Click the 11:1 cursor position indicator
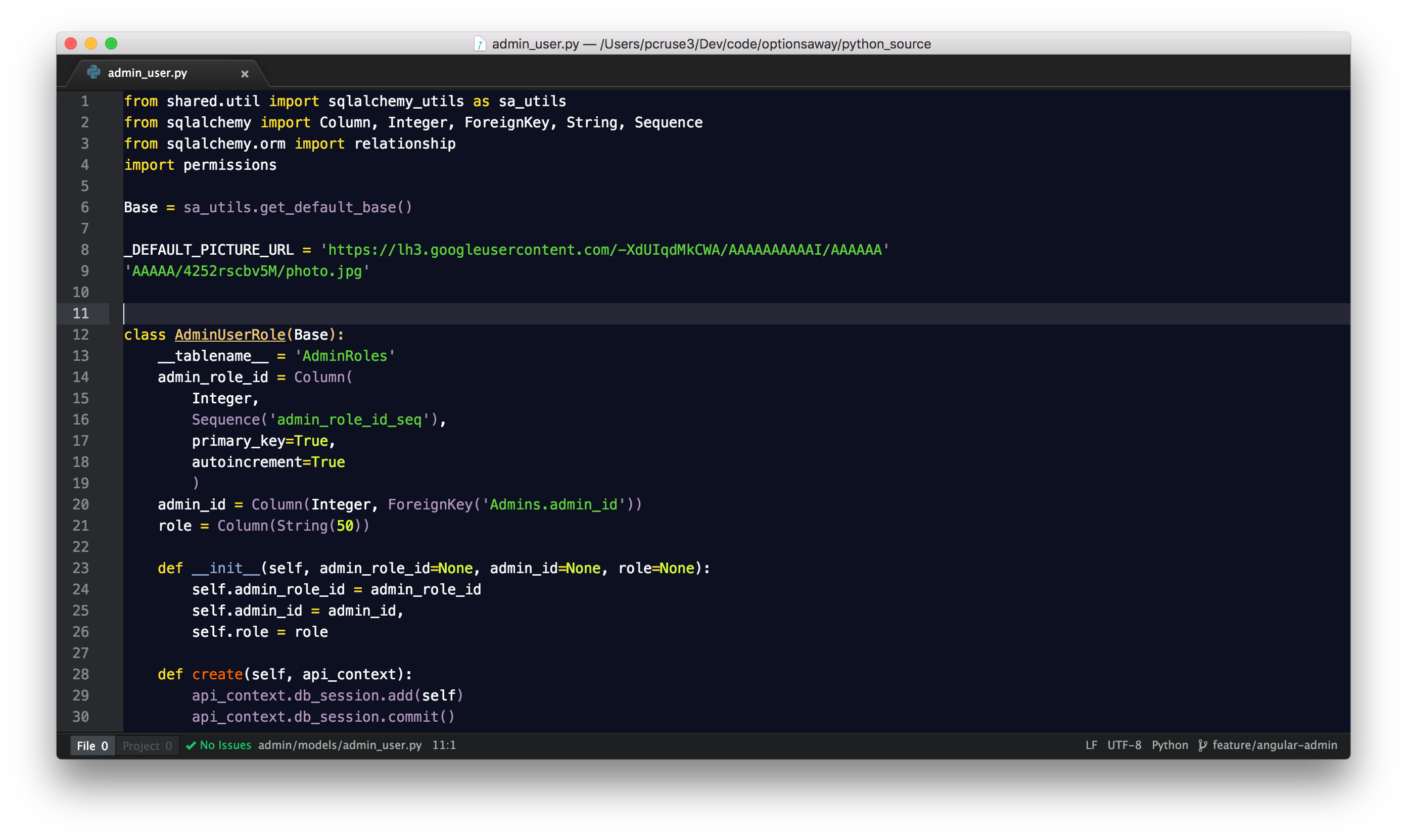 (444, 745)
